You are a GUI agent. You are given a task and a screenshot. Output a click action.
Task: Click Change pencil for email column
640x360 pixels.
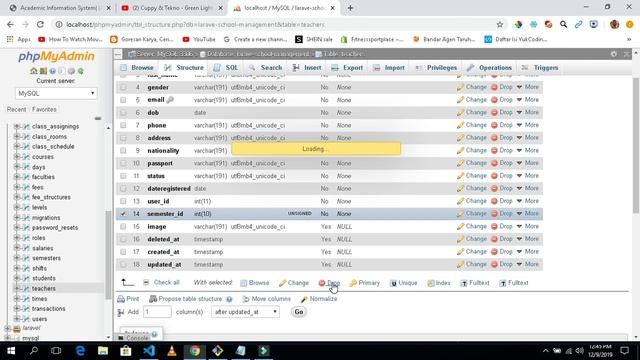460,100
